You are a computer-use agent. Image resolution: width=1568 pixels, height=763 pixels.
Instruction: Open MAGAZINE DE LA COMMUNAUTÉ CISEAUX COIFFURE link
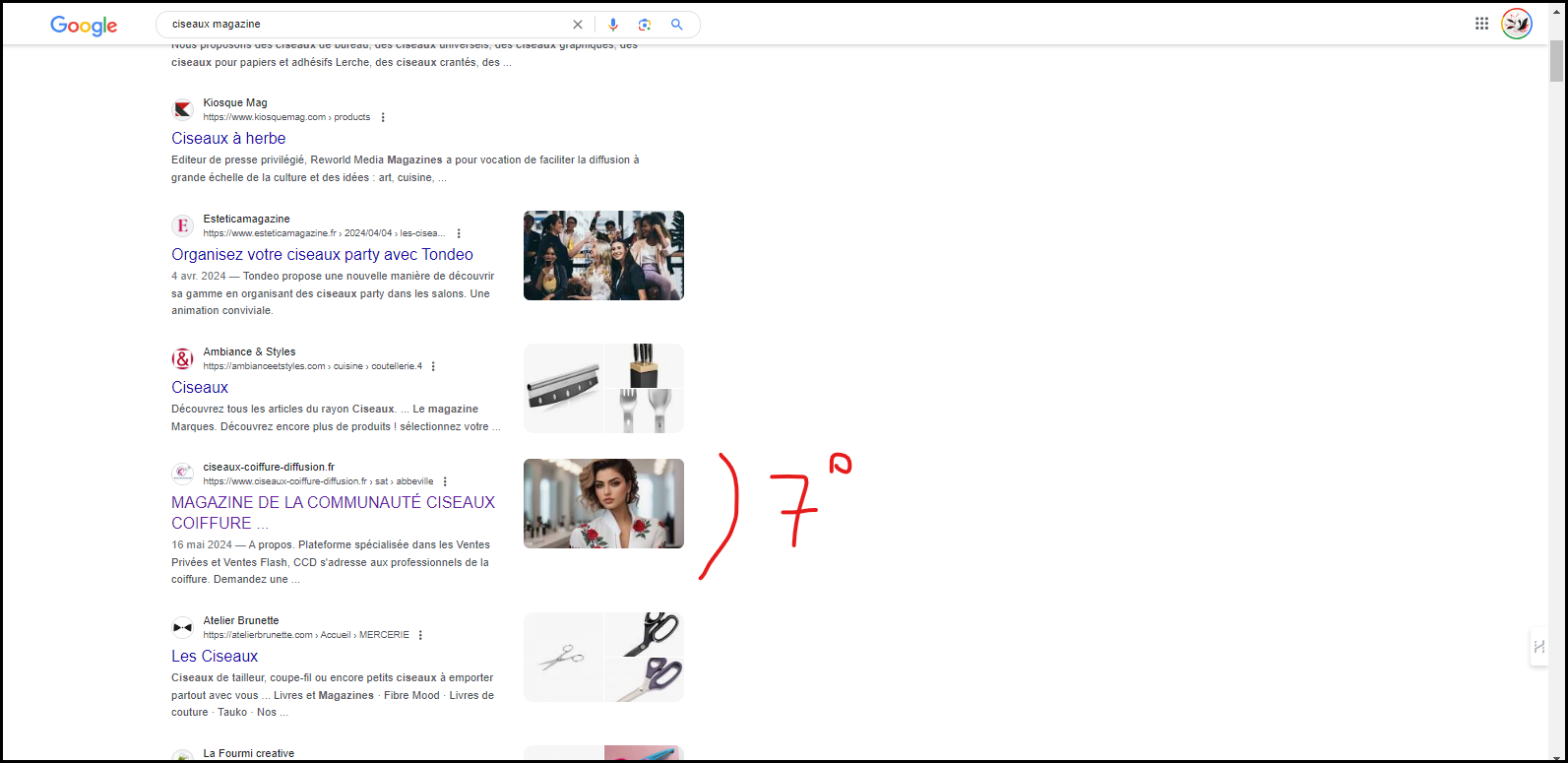click(x=333, y=513)
